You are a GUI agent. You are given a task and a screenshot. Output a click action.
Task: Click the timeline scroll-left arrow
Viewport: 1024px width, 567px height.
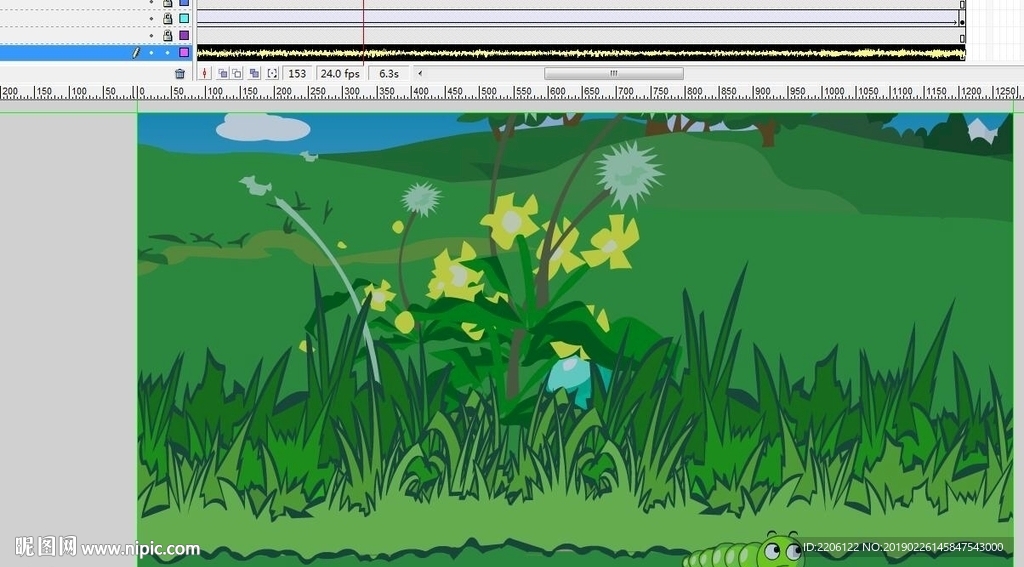pos(420,73)
